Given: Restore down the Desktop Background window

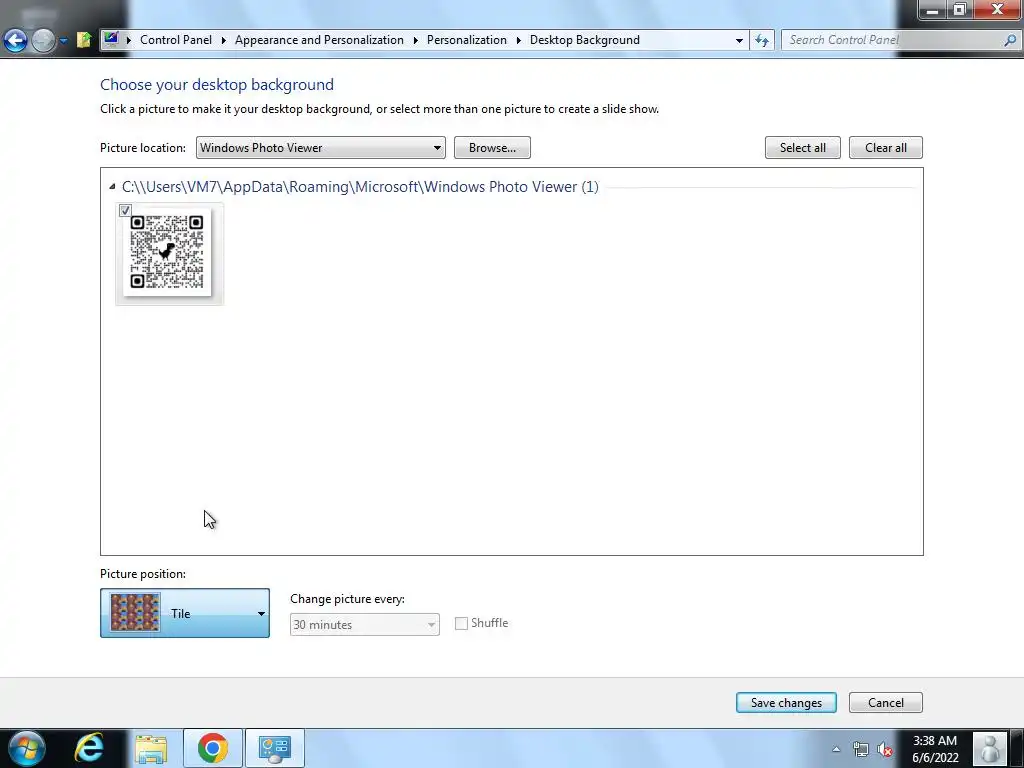Looking at the screenshot, I should [960, 10].
